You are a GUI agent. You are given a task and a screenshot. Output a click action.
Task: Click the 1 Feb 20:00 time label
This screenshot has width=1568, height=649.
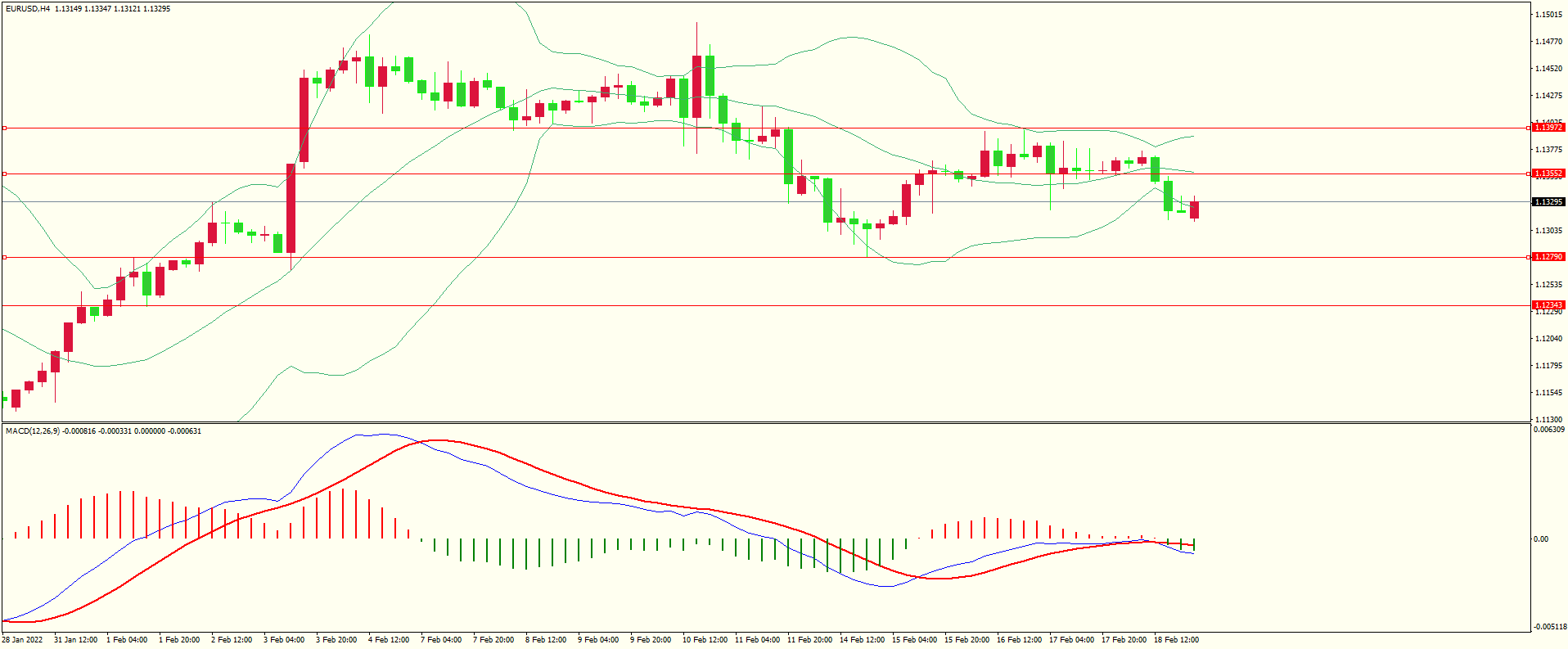coord(179,640)
